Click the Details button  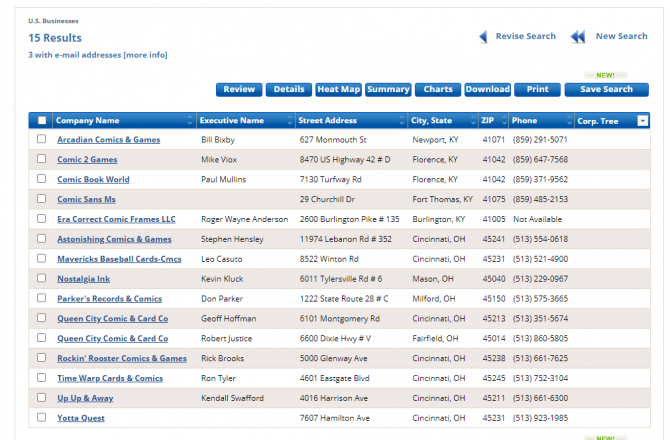pos(289,89)
